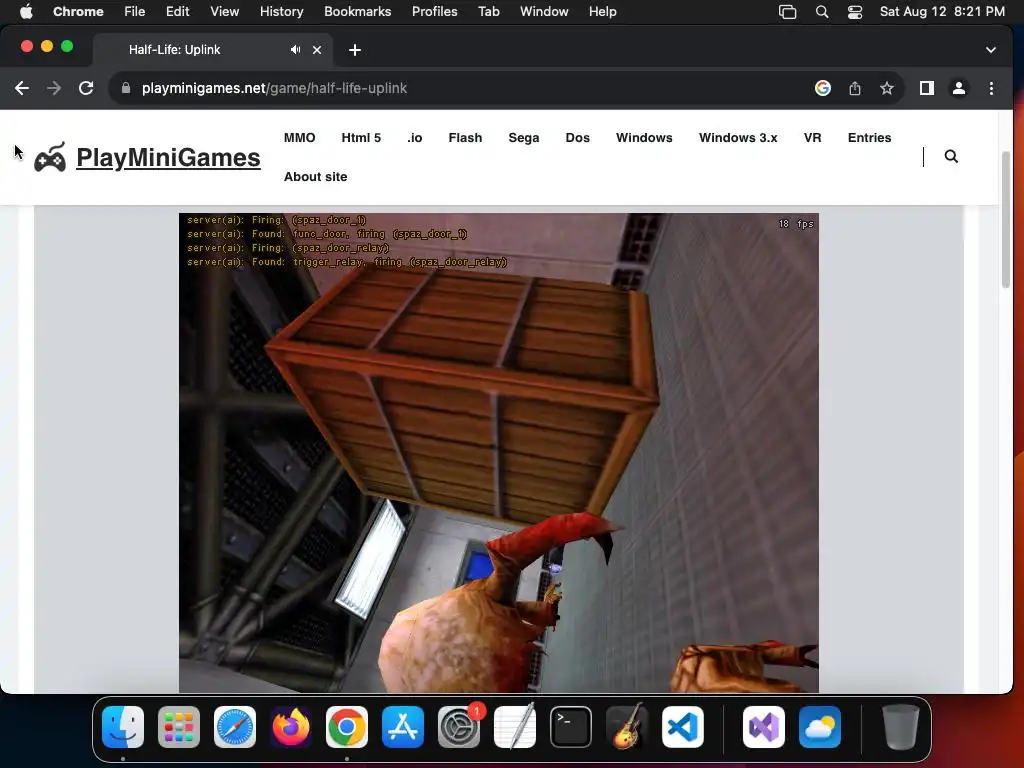Open the Trash from the Dock
The height and width of the screenshot is (768, 1024).
click(x=901, y=727)
